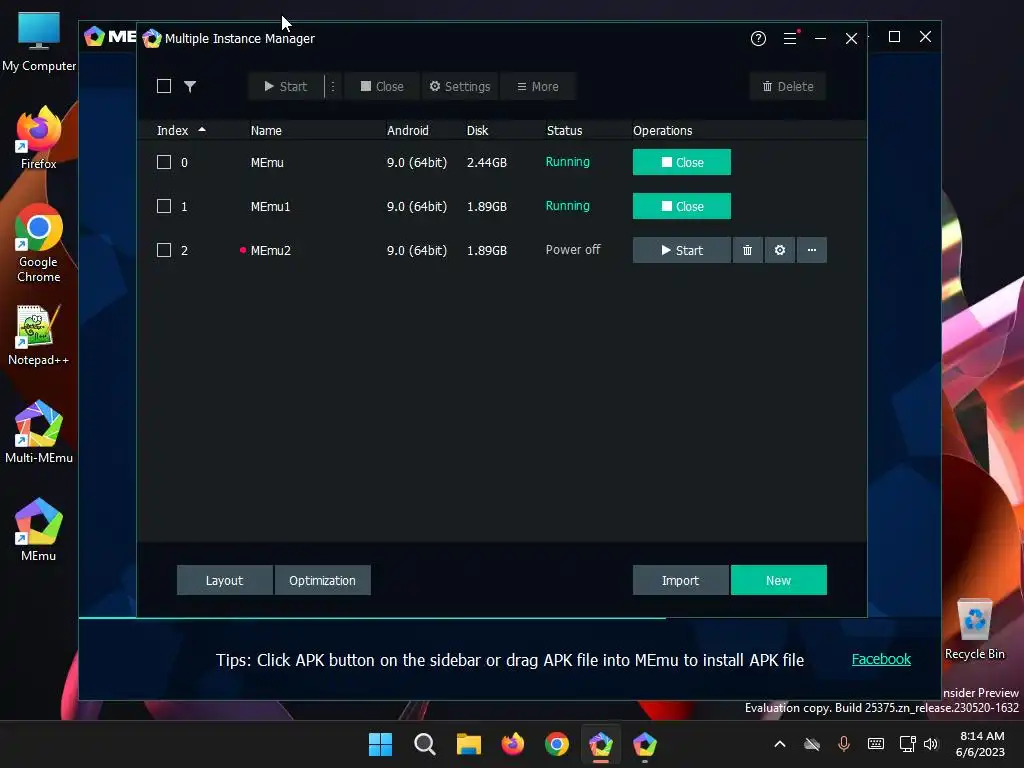The height and width of the screenshot is (768, 1024).
Task: Click the Android column header
Action: (408, 131)
